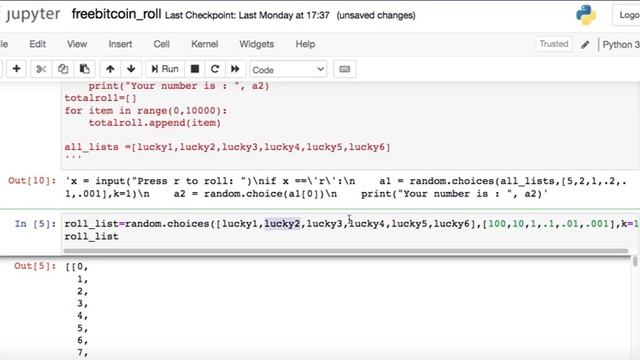Image resolution: width=640 pixels, height=360 pixels.
Task: Interrupt the kernel with stop icon
Action: (x=195, y=69)
